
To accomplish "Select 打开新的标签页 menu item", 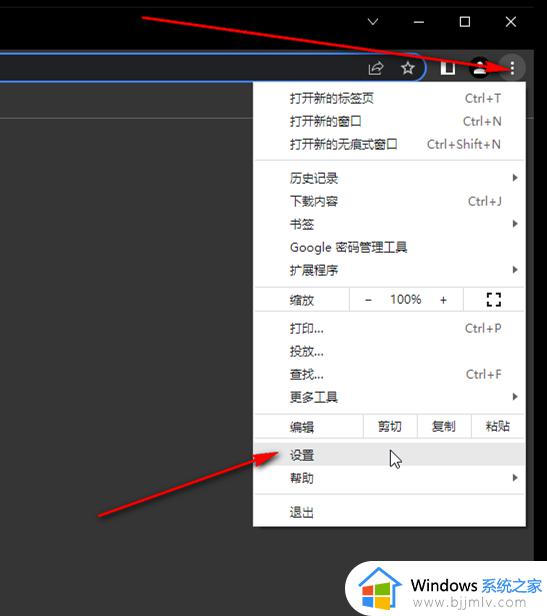I will (x=389, y=98).
